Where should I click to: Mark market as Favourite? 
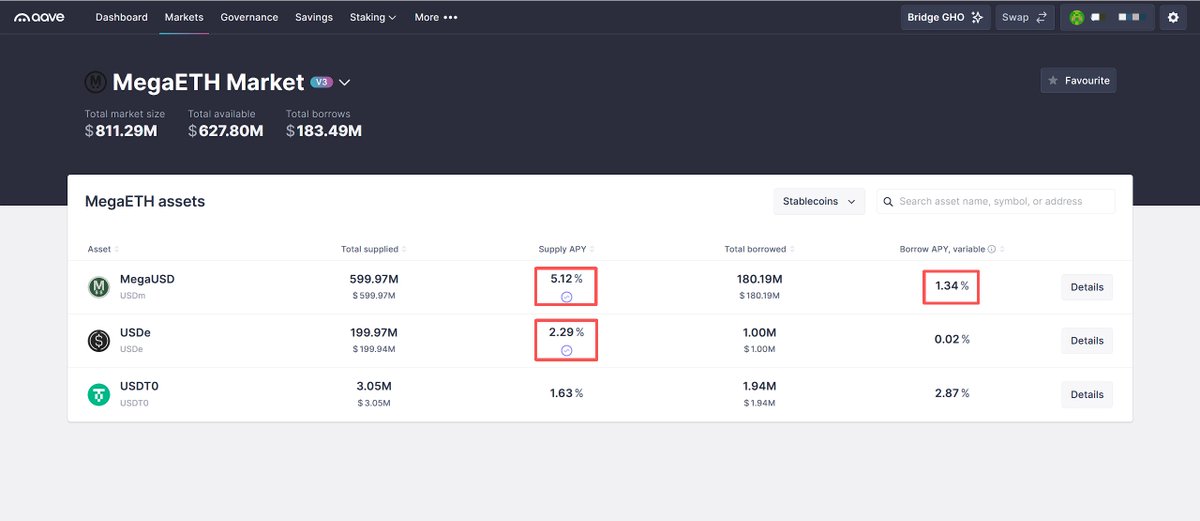pyautogui.click(x=1078, y=80)
